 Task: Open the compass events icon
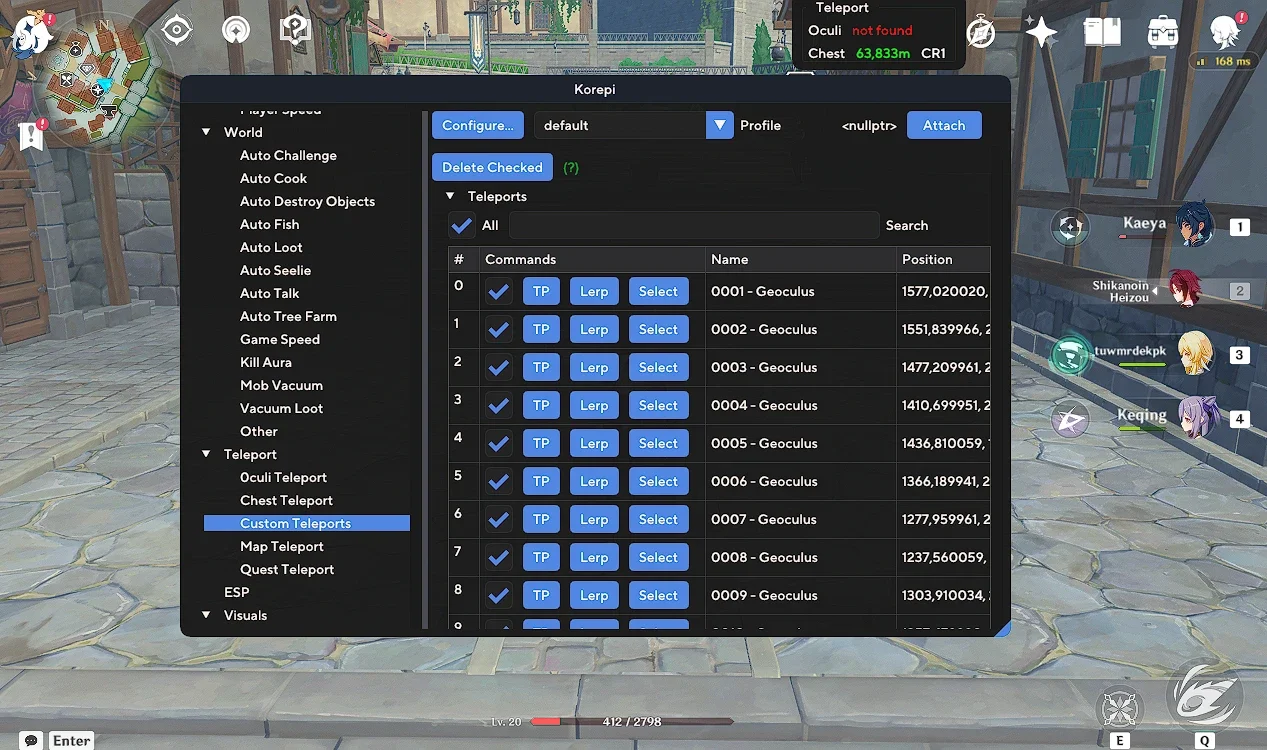(x=981, y=33)
